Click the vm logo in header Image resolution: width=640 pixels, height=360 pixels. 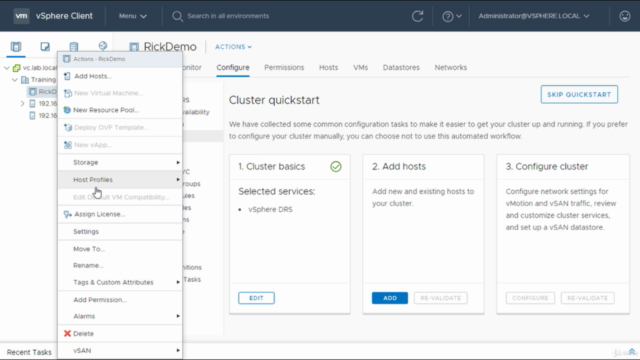click(21, 16)
